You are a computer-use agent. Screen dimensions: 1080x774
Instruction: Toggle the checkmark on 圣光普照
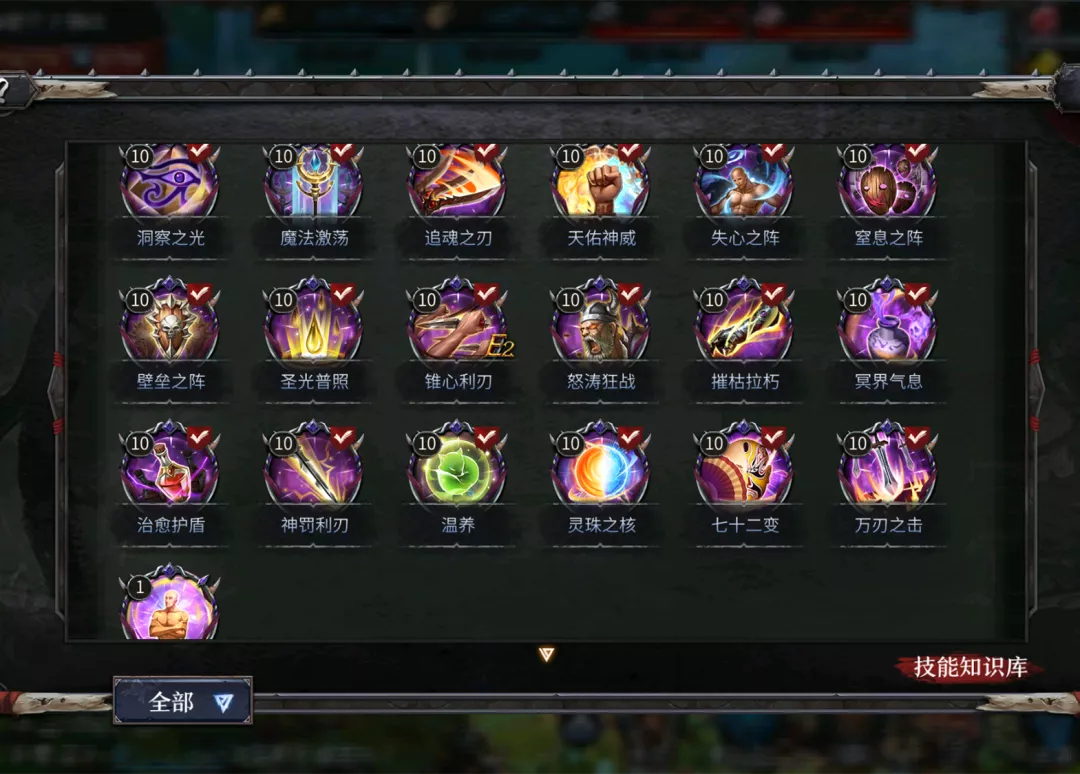pos(342,295)
